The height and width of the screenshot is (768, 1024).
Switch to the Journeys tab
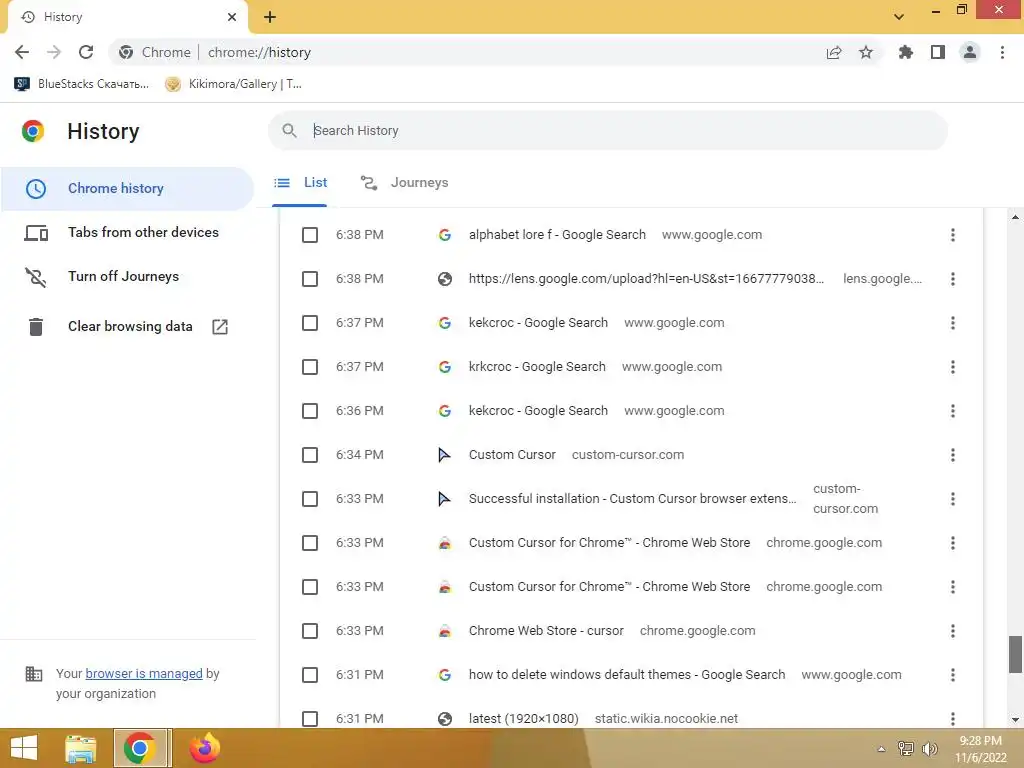click(405, 183)
